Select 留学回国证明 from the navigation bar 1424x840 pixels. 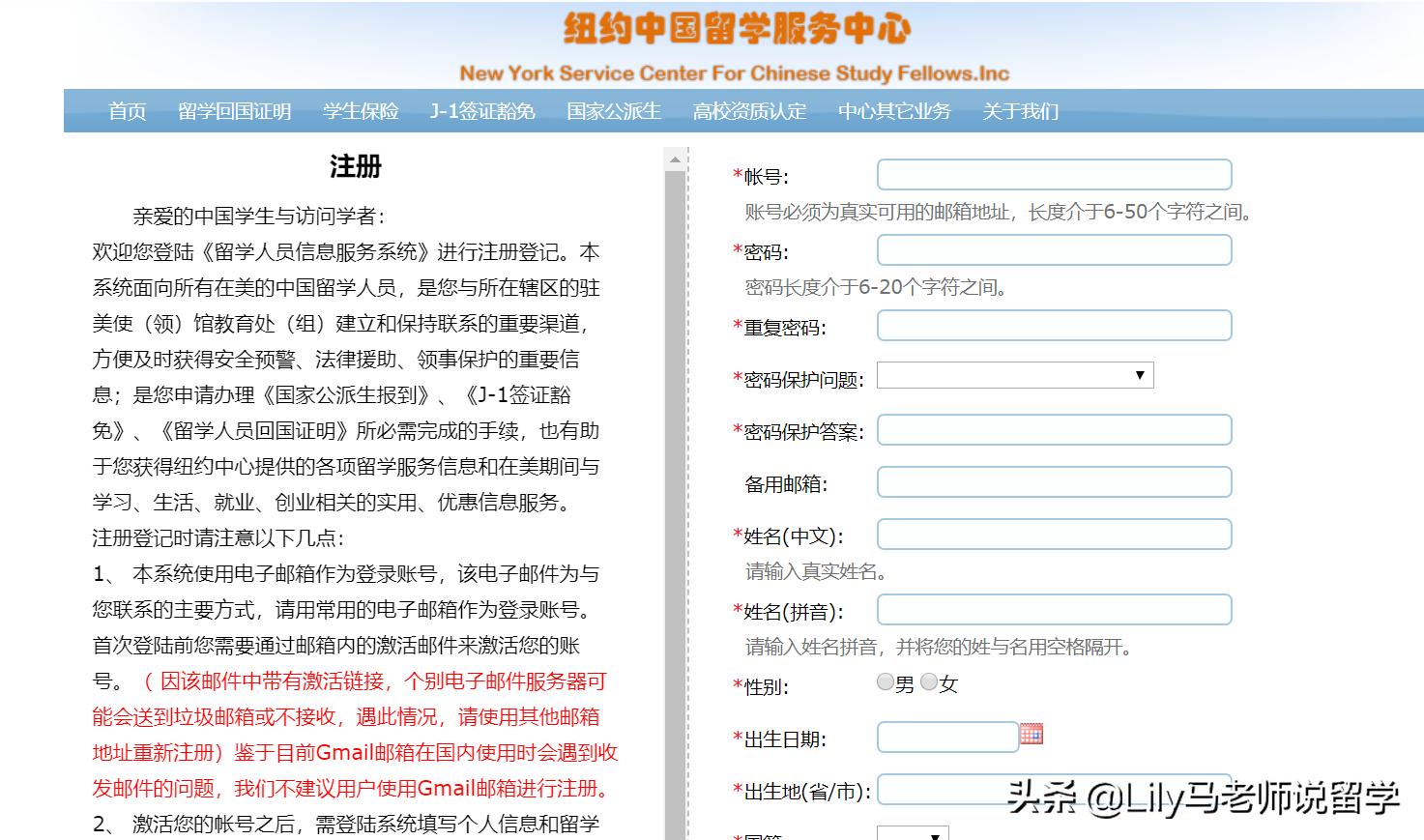pos(235,111)
